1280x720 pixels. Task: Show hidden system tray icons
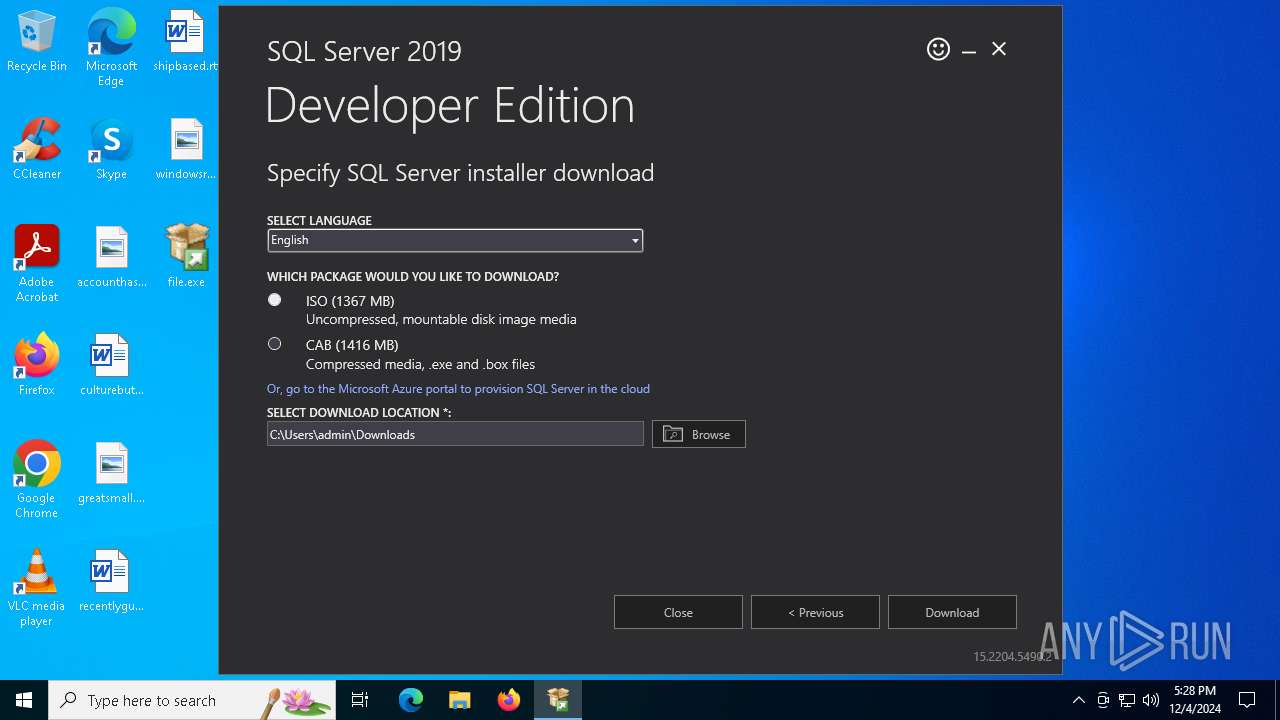click(1078, 700)
